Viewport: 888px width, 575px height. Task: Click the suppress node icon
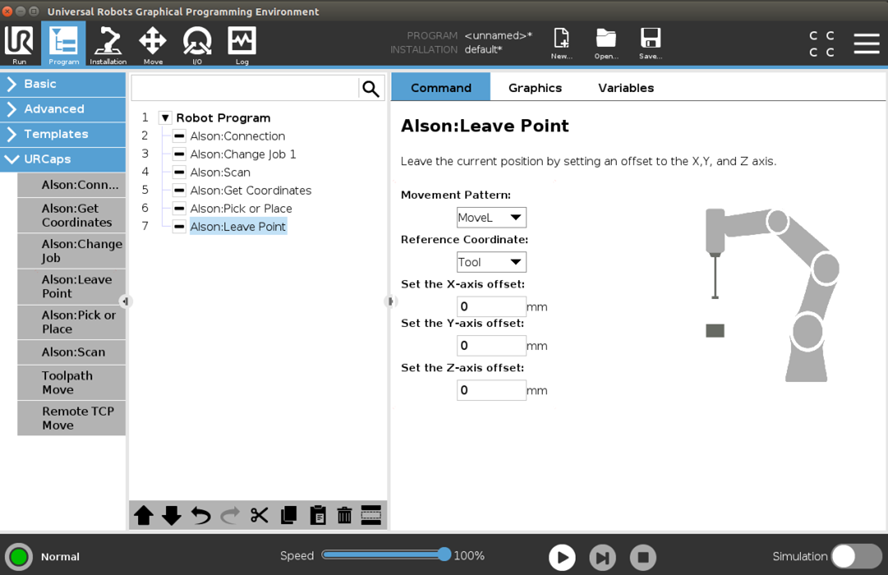click(371, 516)
